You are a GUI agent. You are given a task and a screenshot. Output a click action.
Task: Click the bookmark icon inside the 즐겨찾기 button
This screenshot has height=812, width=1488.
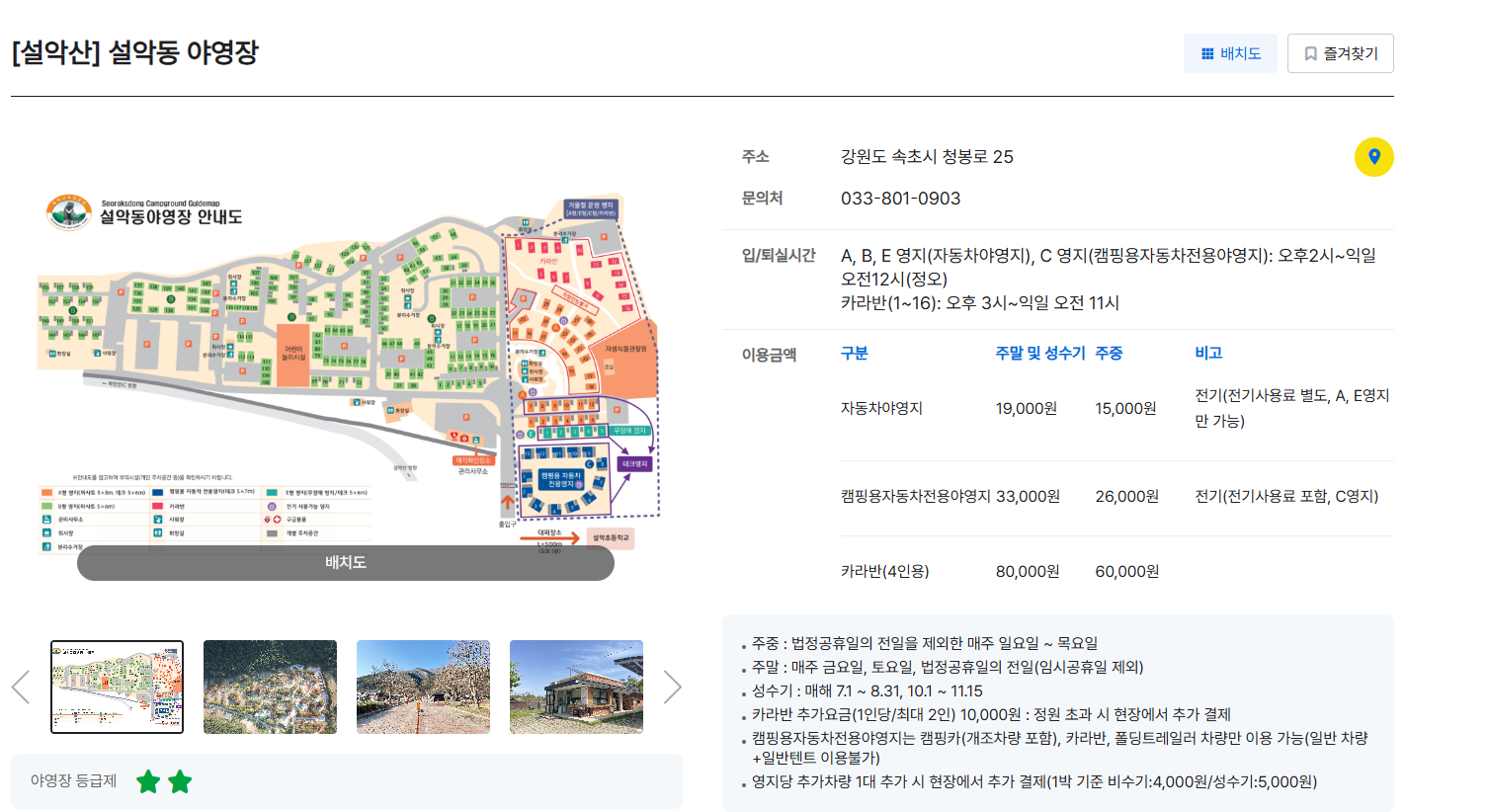pos(1311,53)
